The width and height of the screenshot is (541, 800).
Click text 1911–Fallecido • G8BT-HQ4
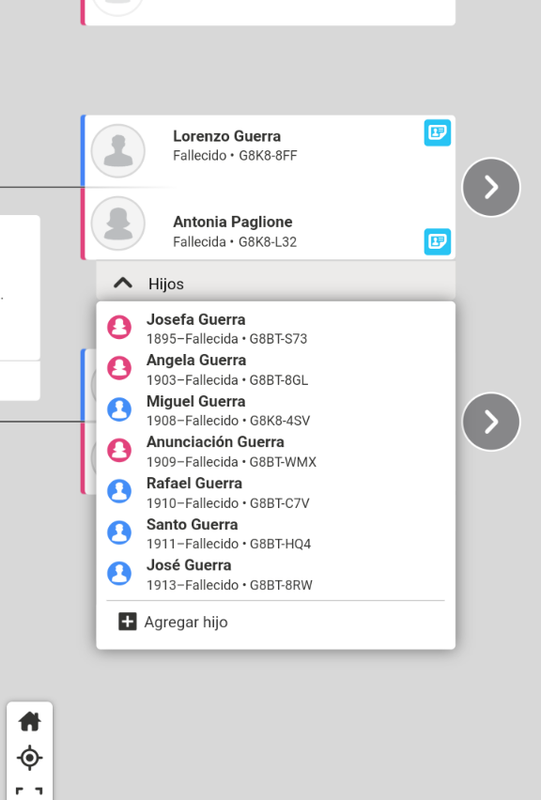click(x=229, y=544)
